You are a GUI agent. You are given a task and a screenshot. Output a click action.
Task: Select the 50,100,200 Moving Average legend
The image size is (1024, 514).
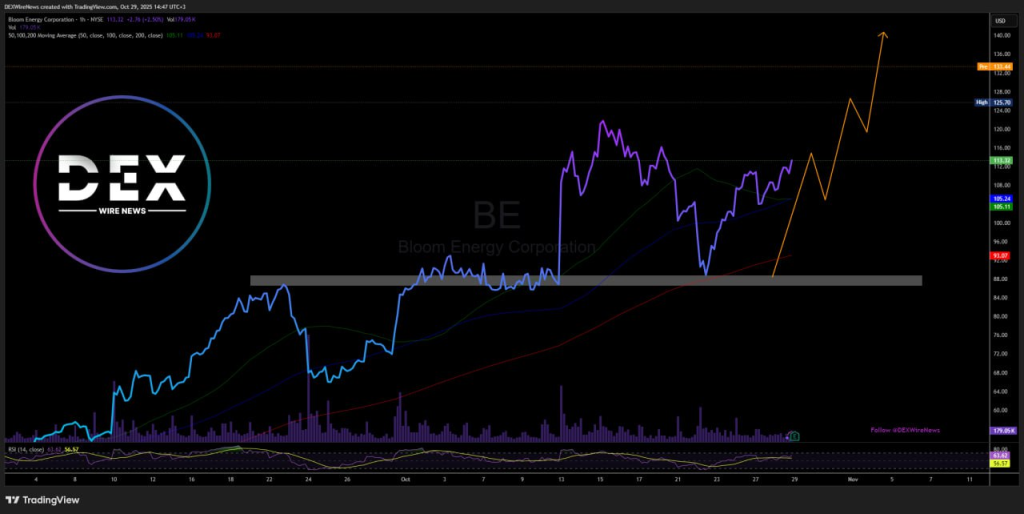[x=115, y=34]
